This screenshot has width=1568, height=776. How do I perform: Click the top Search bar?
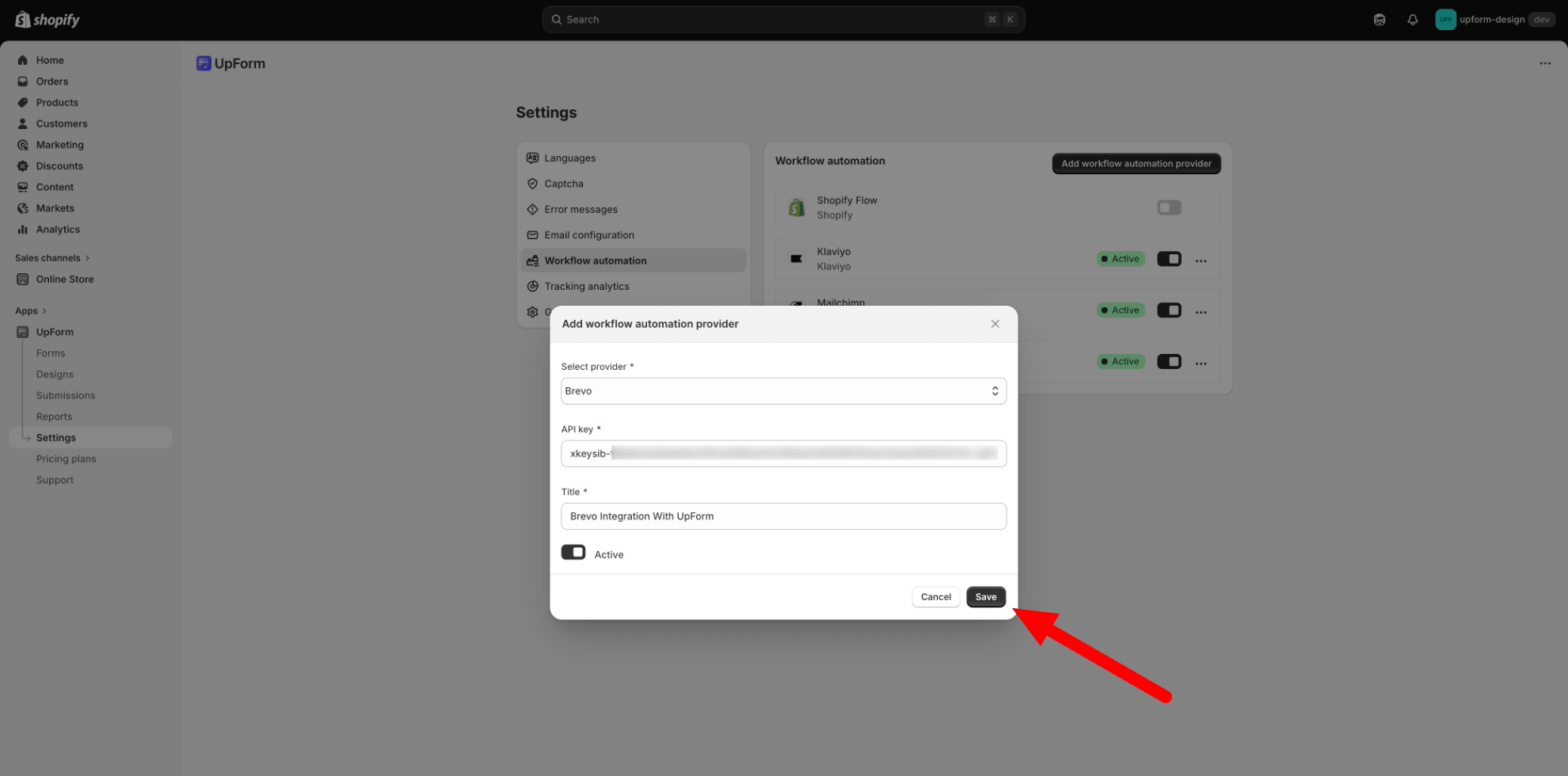[x=783, y=20]
